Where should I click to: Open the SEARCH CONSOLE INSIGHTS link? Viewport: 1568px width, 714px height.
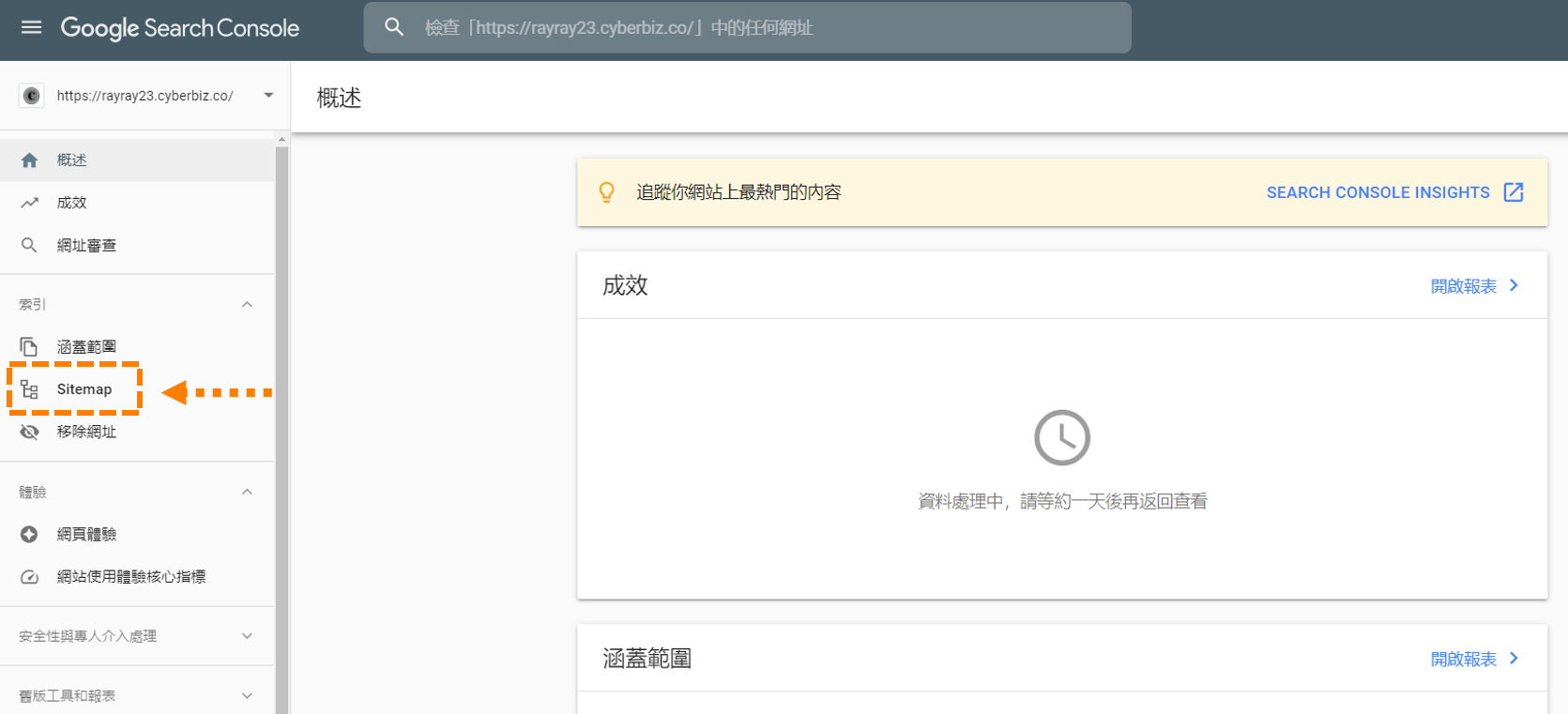(x=1378, y=192)
